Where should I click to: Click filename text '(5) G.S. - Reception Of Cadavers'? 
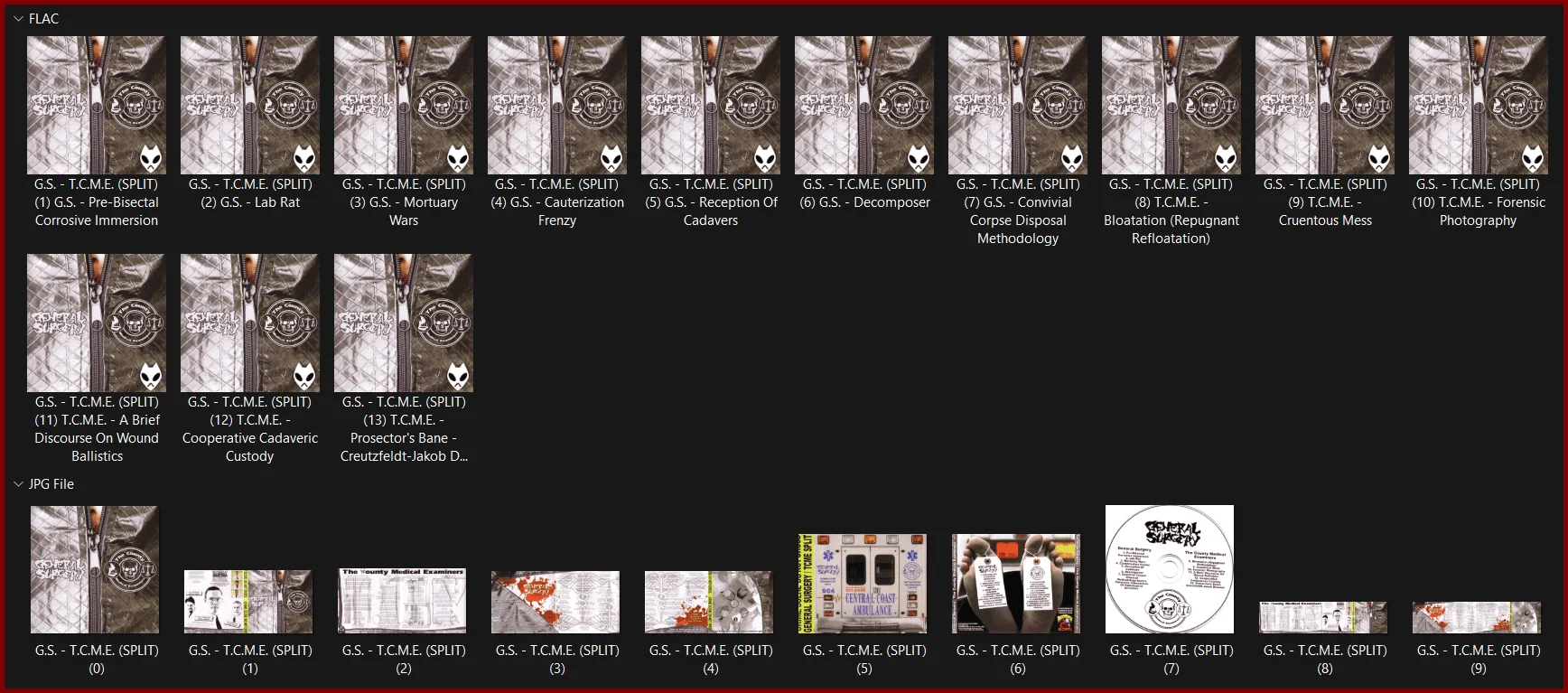coord(711,211)
